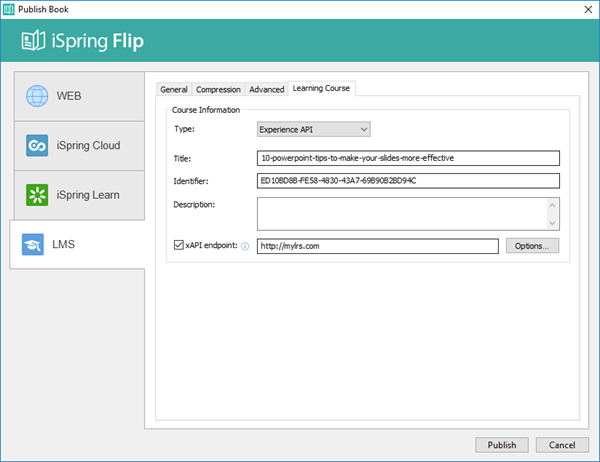This screenshot has height=462, width=600.
Task: Select the LMS destination label
Action: point(64,244)
